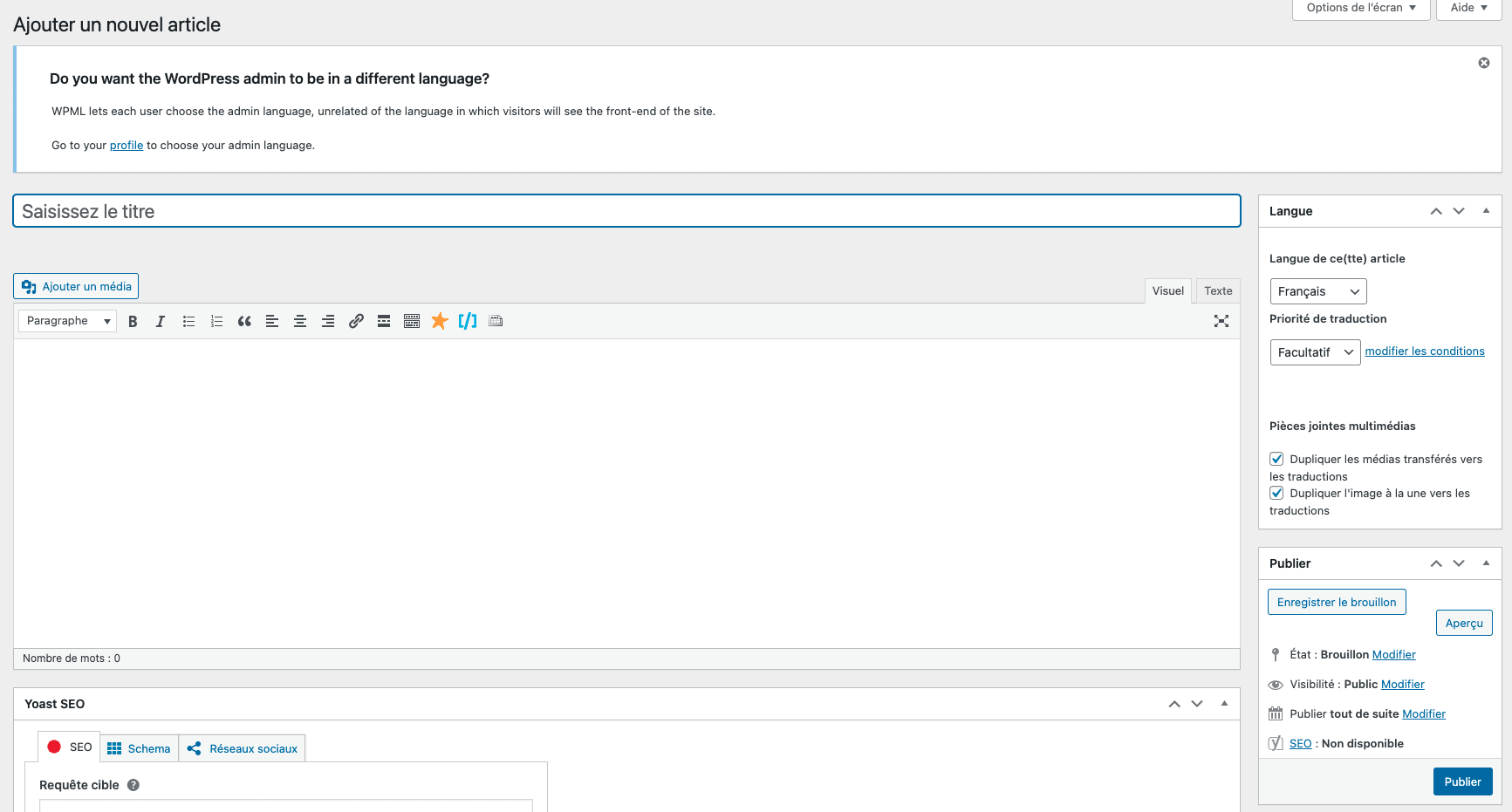Align text left
The width and height of the screenshot is (1512, 812).
coord(272,321)
